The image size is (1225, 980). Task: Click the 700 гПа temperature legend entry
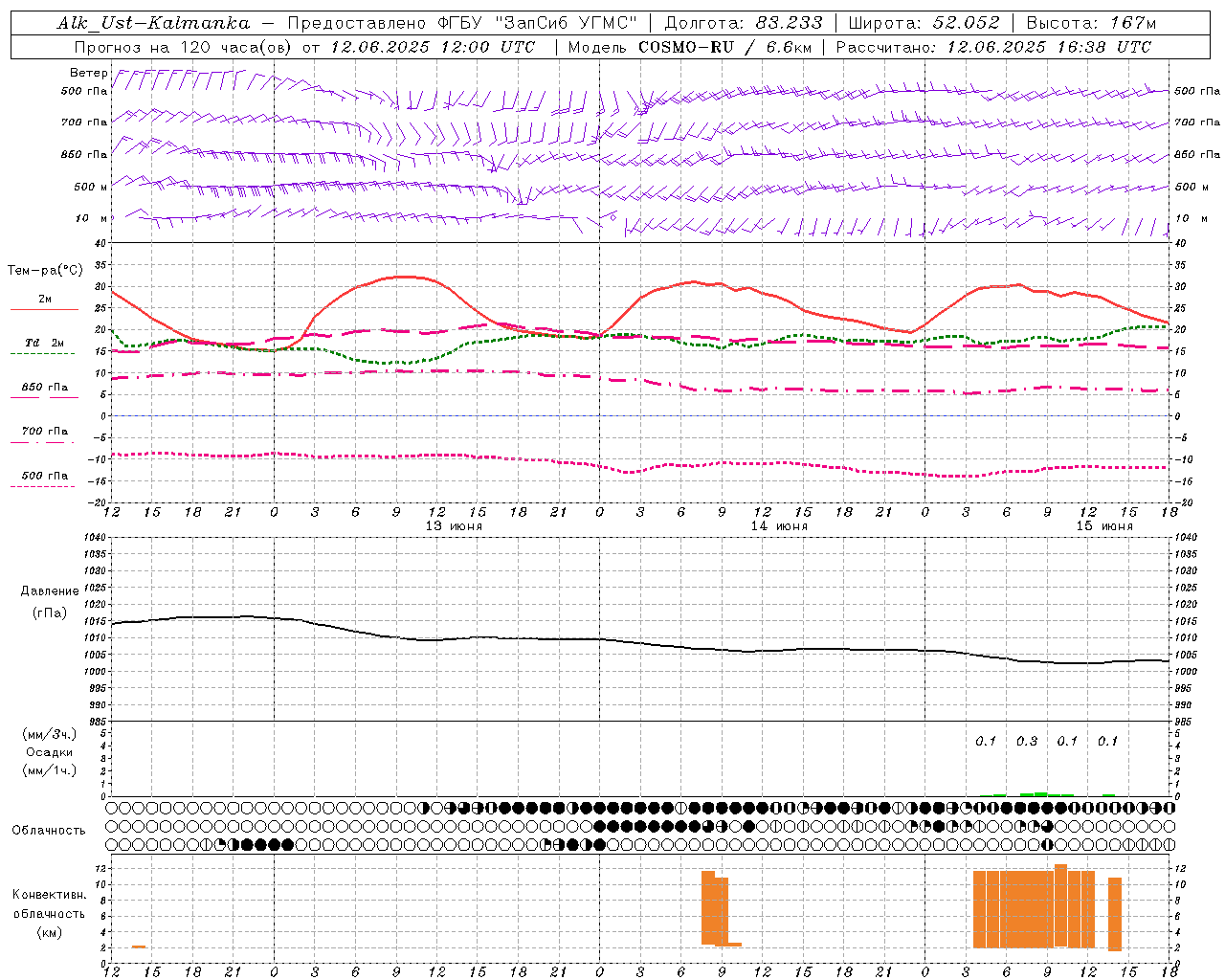pos(44,432)
